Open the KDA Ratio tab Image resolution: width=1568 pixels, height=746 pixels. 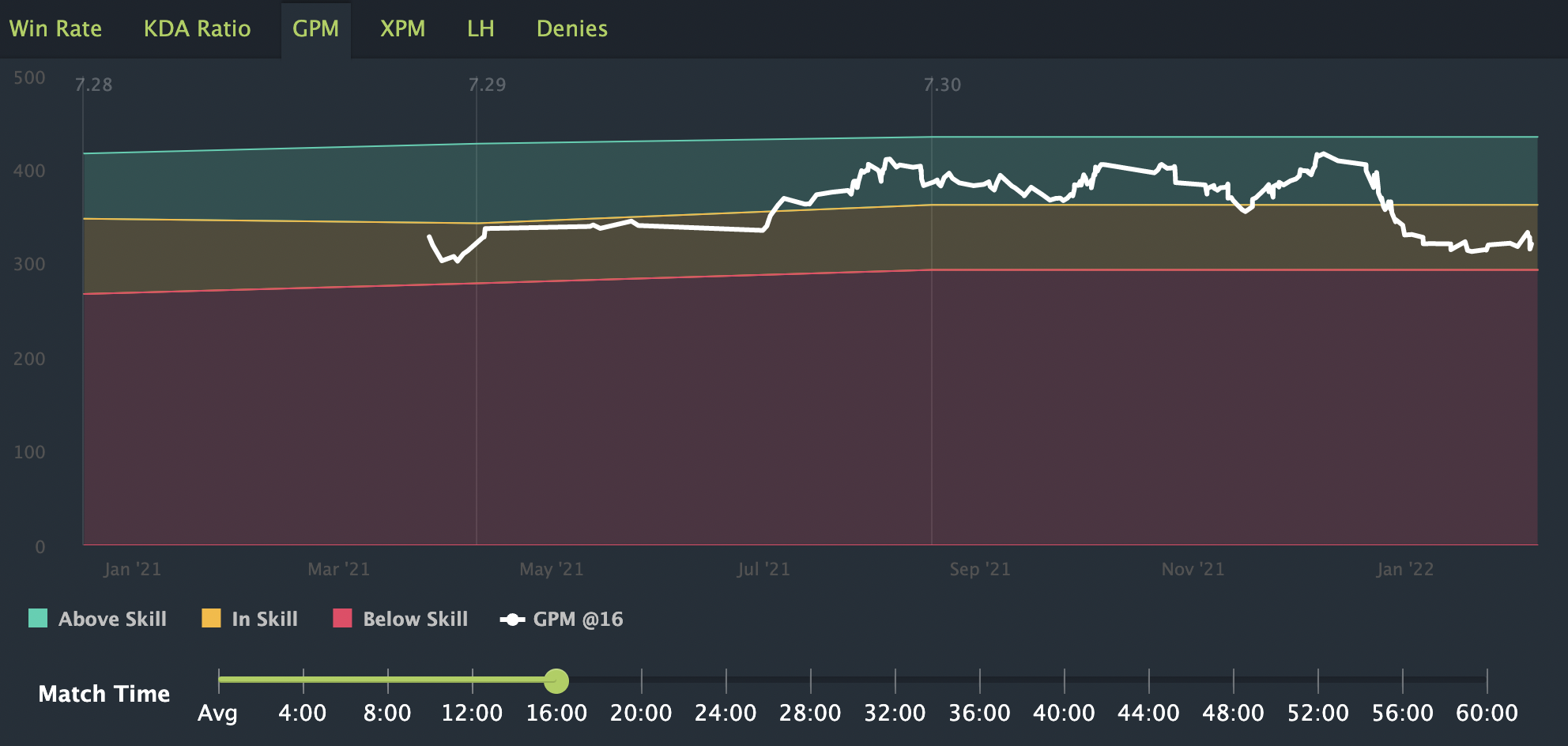pyautogui.click(x=197, y=29)
